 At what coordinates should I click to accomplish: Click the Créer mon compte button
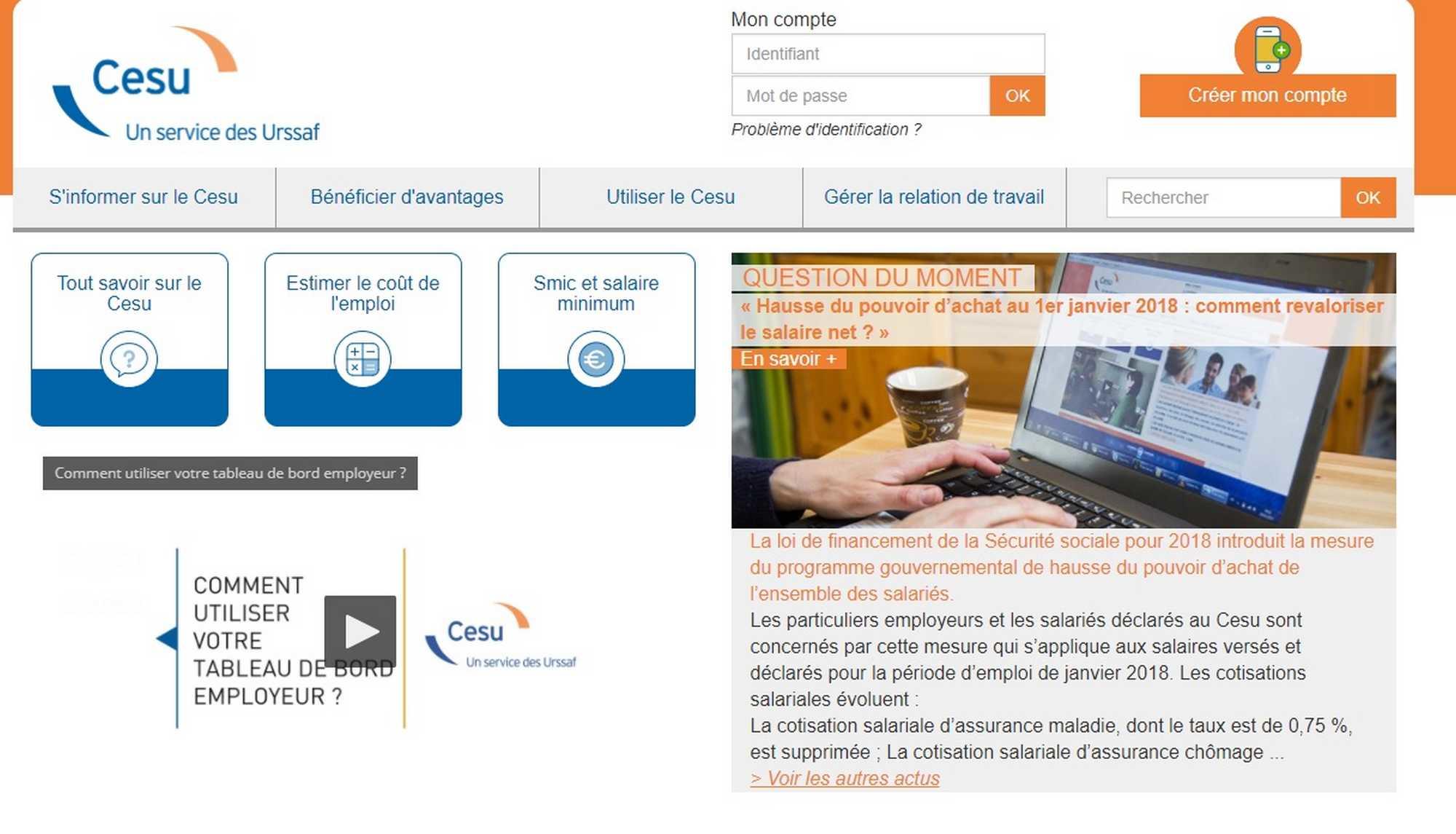tap(1267, 95)
